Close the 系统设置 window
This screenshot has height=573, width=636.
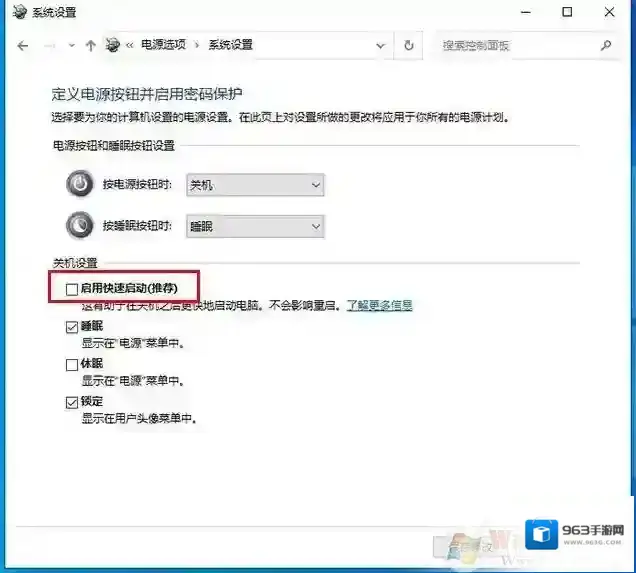[610, 12]
